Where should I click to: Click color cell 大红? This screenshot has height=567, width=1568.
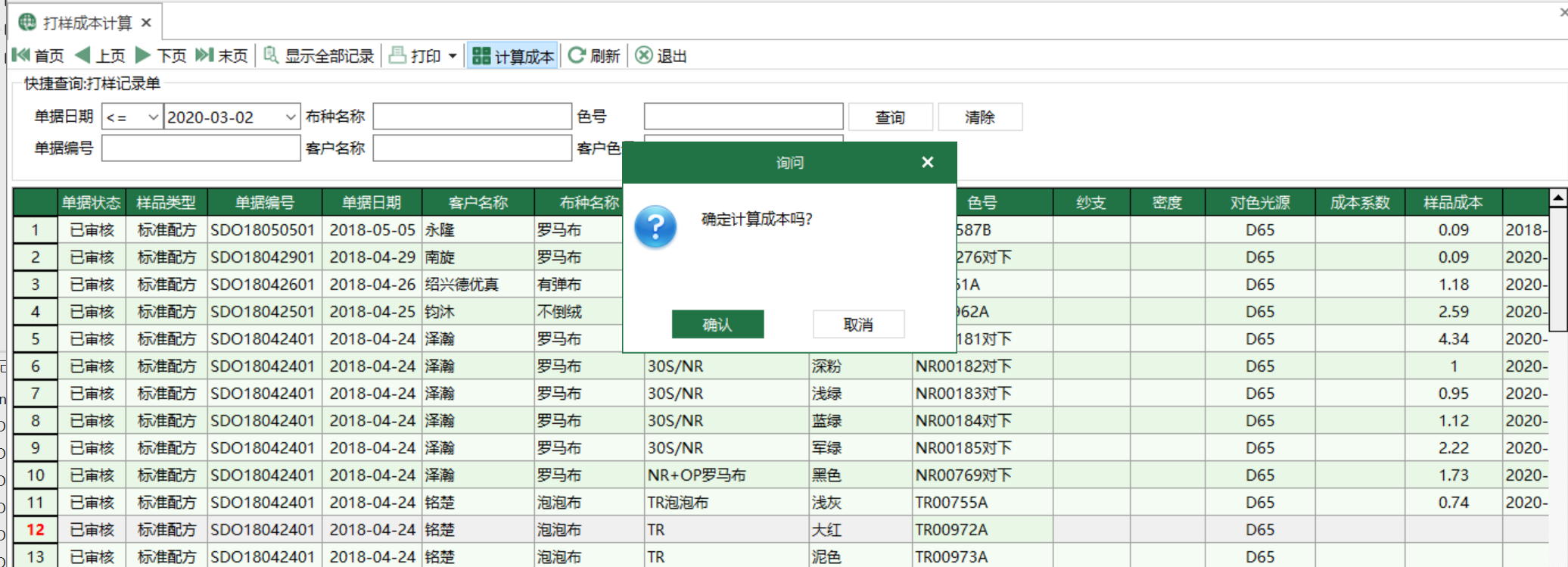tap(860, 530)
